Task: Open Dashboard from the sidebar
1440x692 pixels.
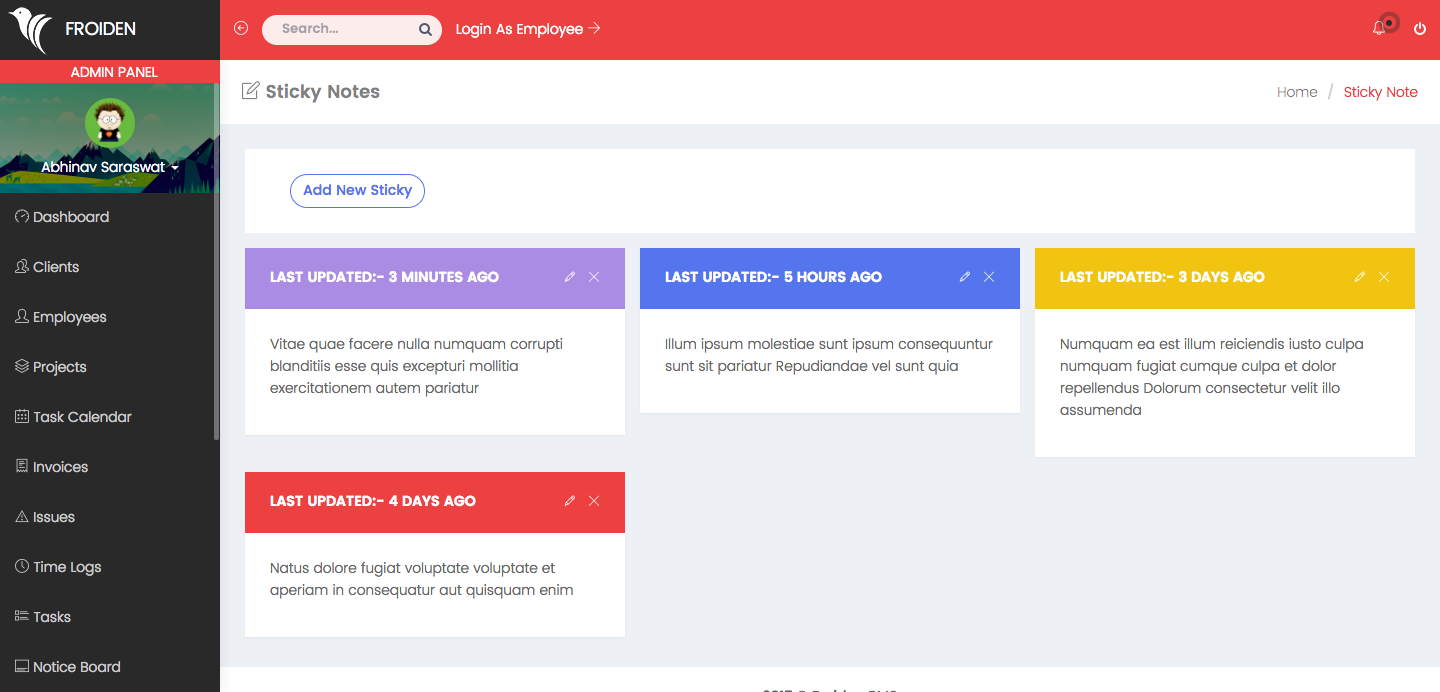Action: click(70, 217)
